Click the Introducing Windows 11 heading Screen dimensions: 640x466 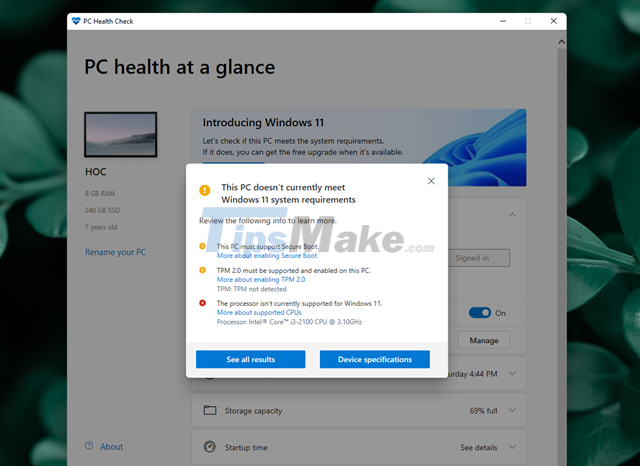click(263, 122)
